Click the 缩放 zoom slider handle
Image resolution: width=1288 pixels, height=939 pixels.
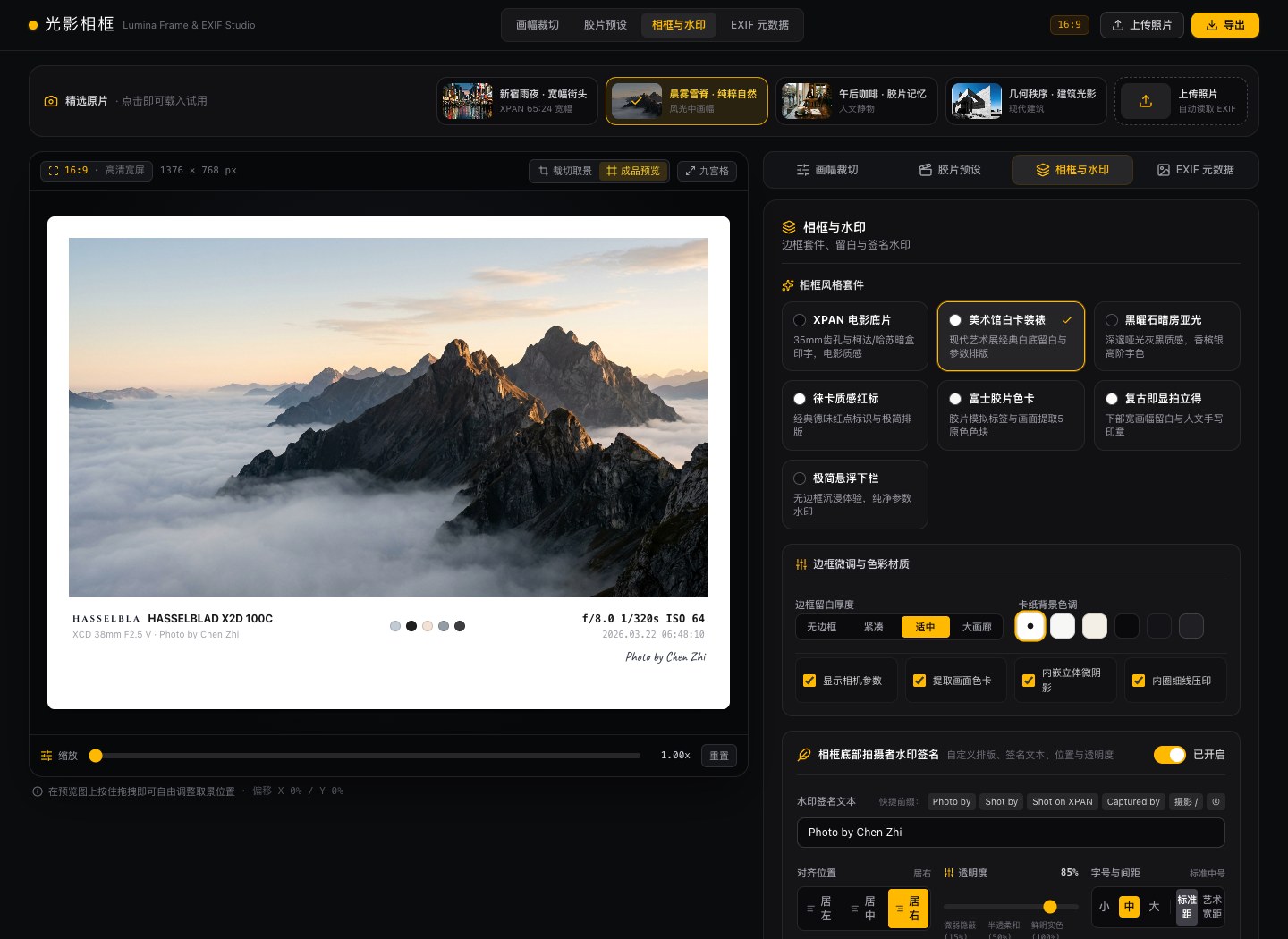pyautogui.click(x=96, y=756)
